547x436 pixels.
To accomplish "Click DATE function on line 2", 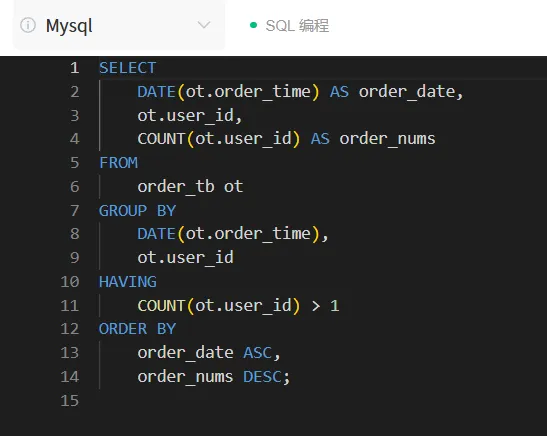I will [156, 92].
